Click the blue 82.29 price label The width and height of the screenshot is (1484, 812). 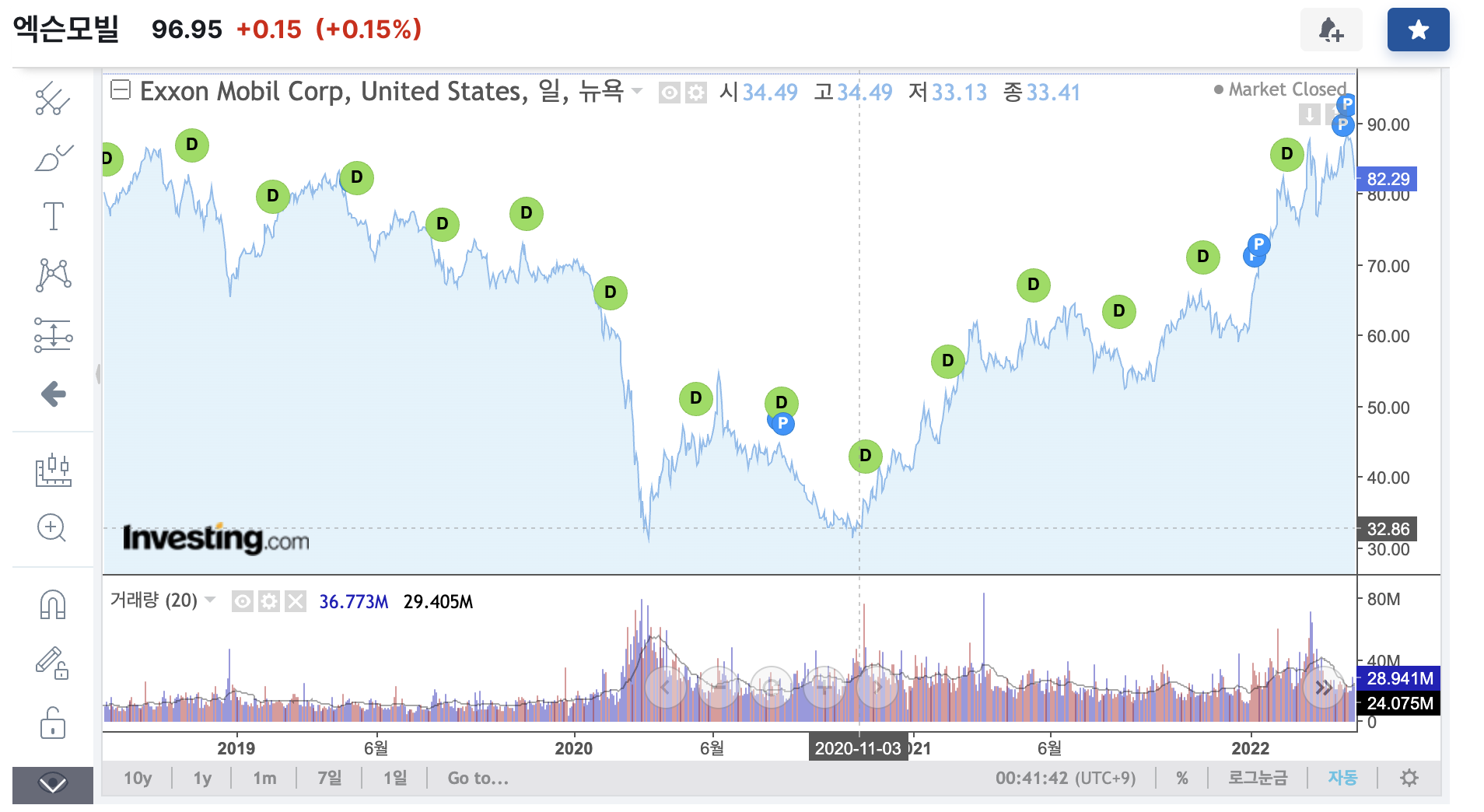point(1388,180)
